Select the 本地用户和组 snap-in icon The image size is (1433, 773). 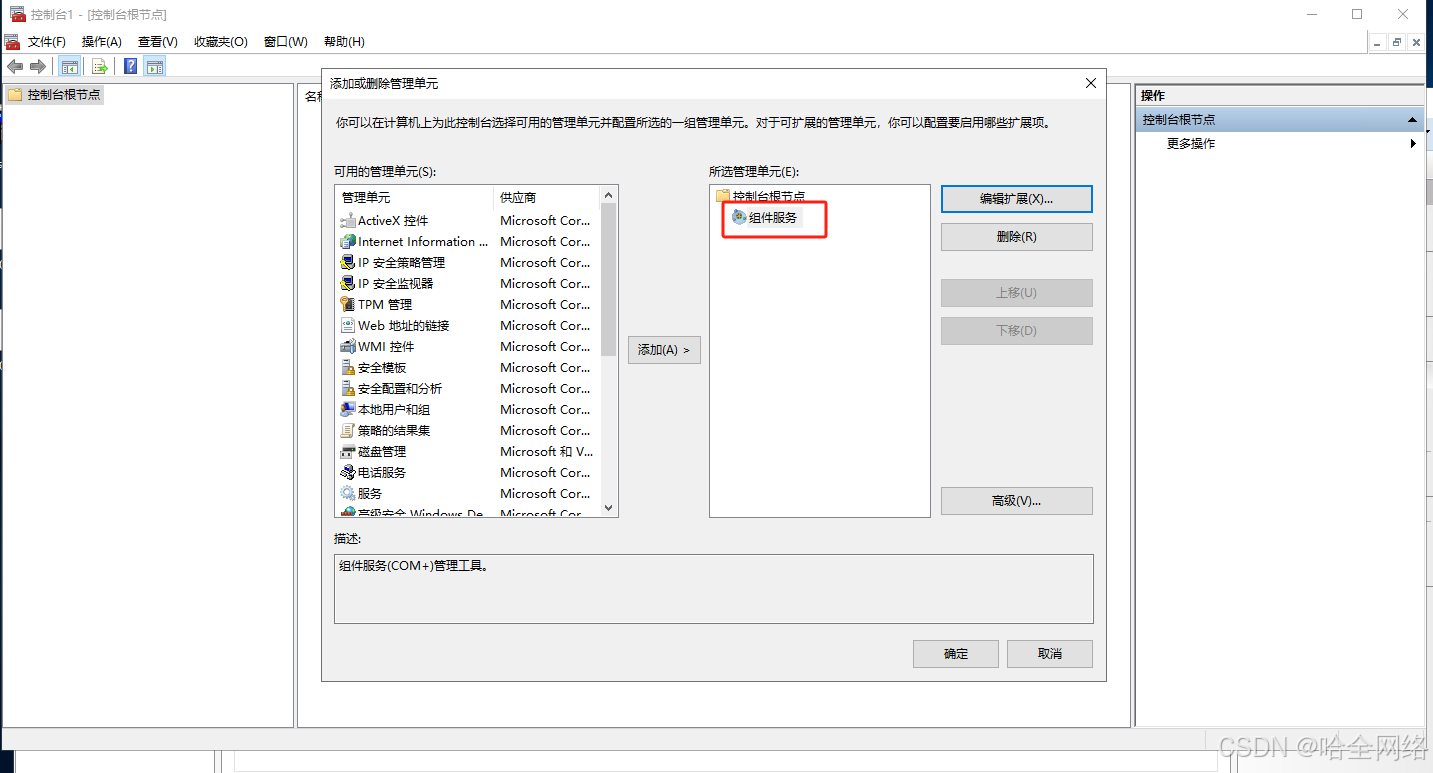click(348, 410)
